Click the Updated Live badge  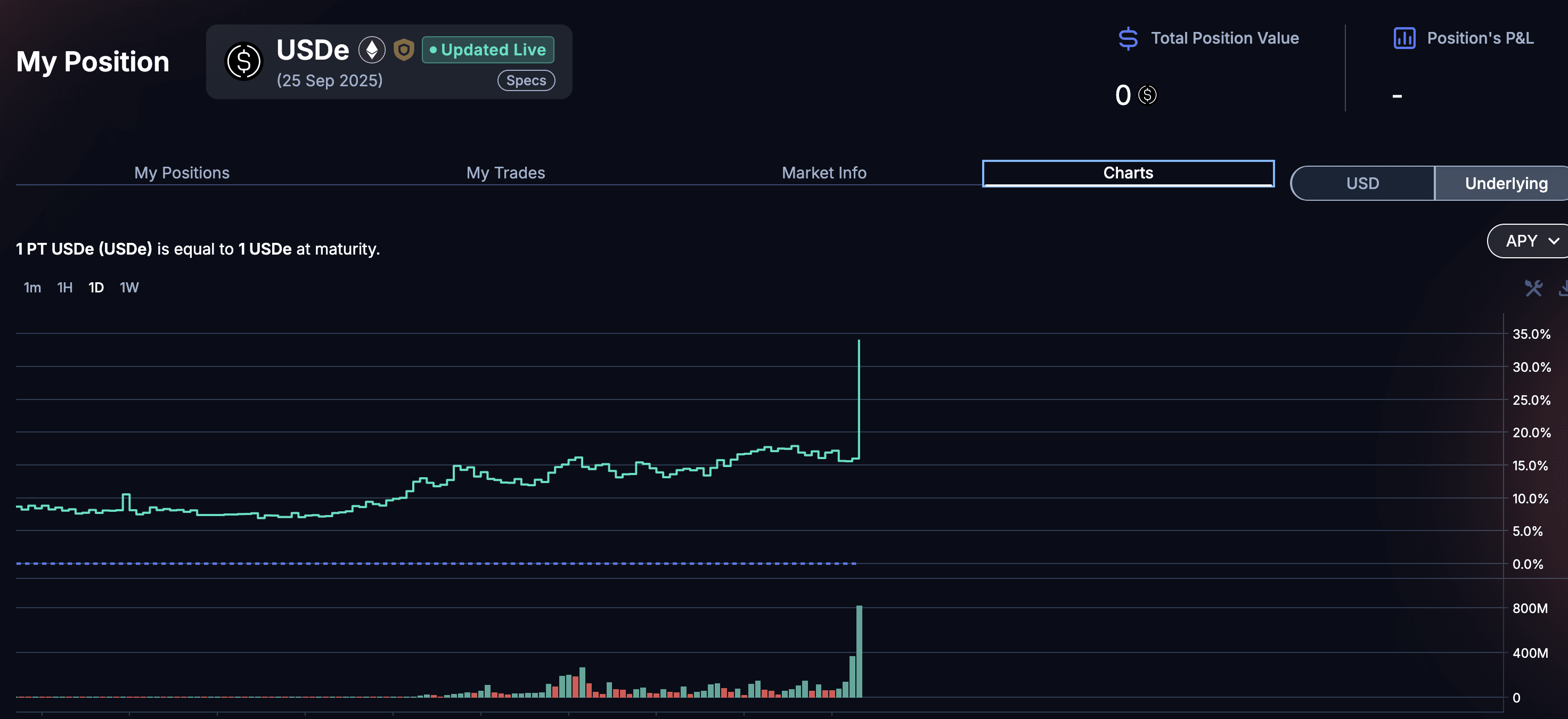coord(487,50)
